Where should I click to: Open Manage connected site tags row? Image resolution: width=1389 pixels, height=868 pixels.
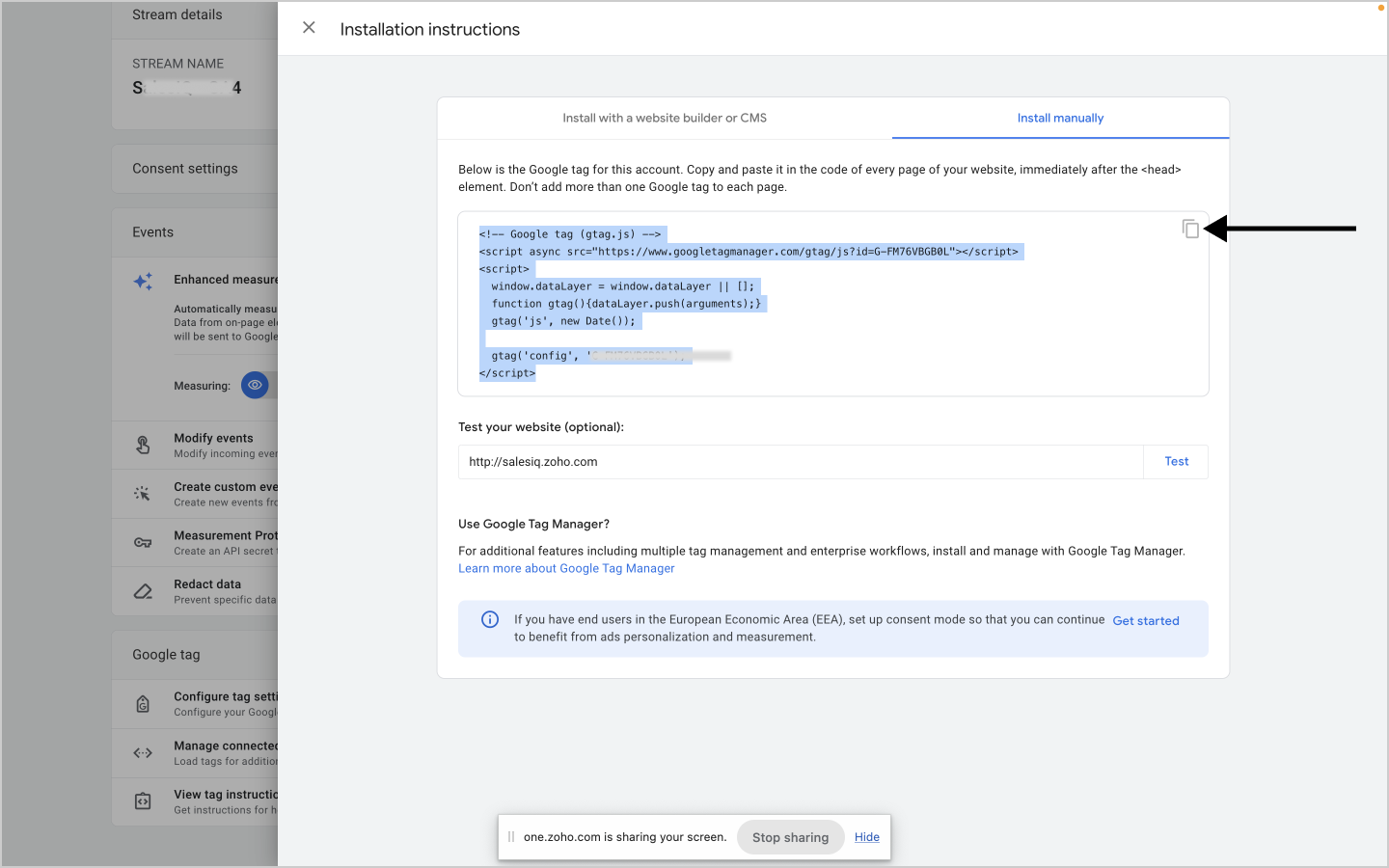195,753
